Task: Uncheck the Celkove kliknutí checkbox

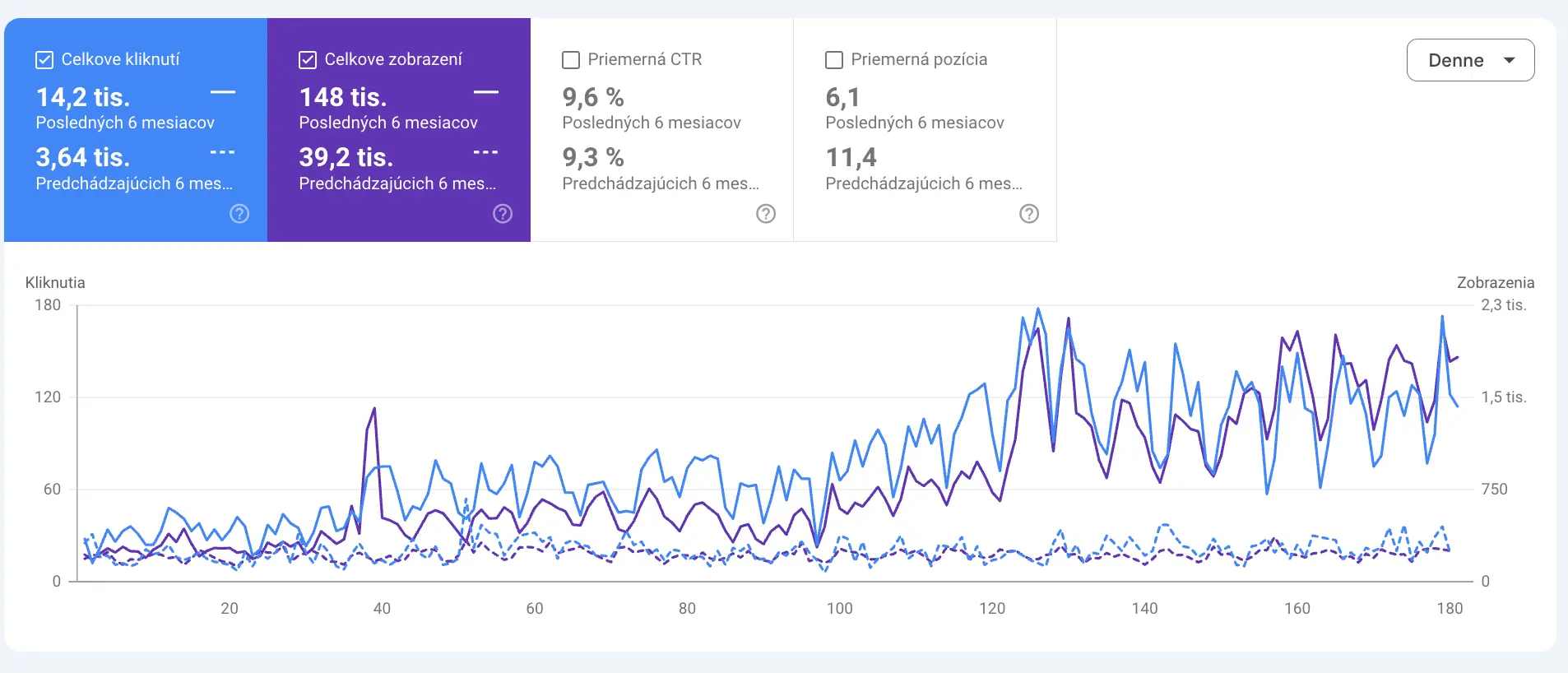Action: (x=44, y=60)
